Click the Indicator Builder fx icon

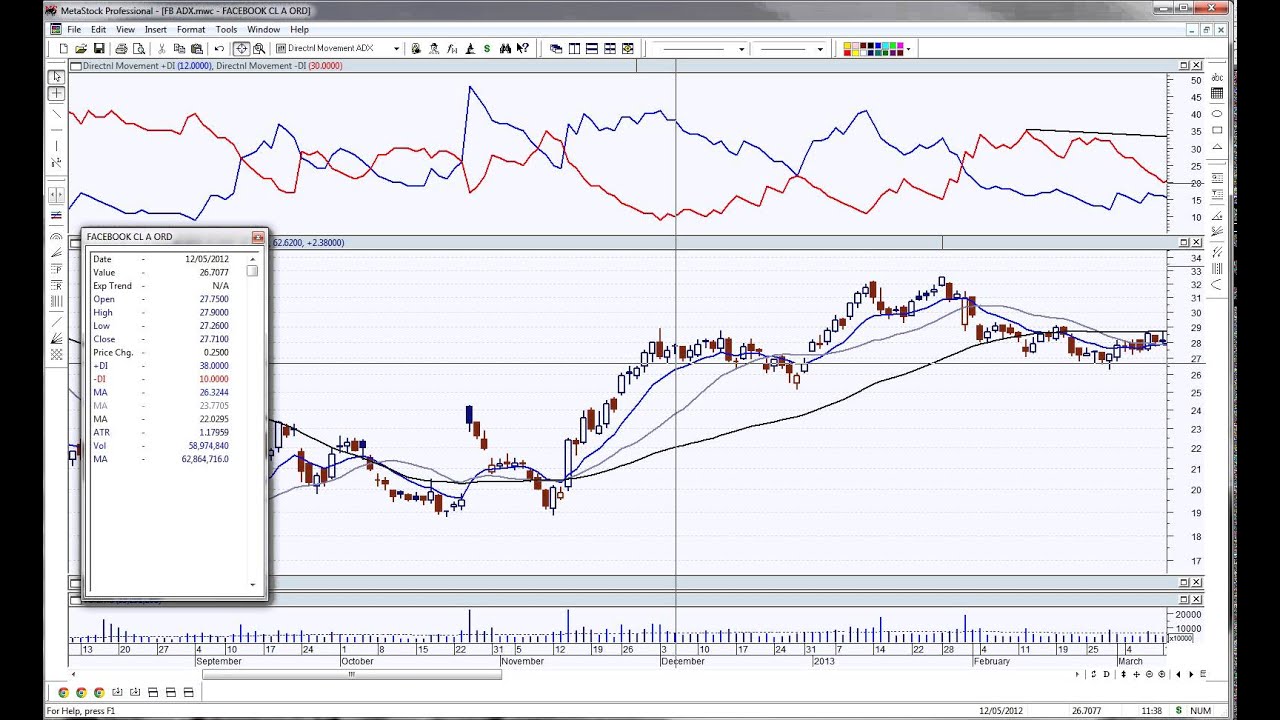tap(453, 48)
